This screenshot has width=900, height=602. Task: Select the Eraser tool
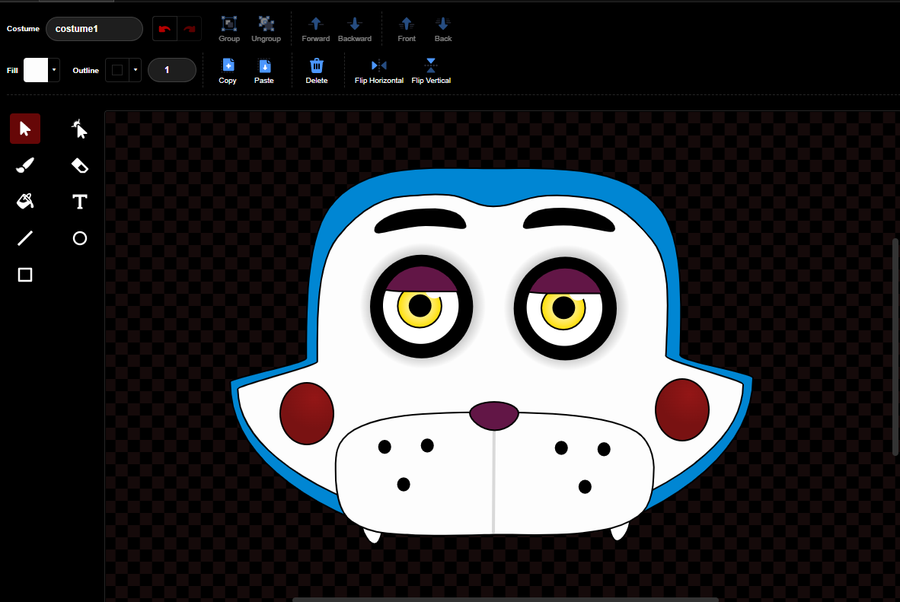coord(79,165)
